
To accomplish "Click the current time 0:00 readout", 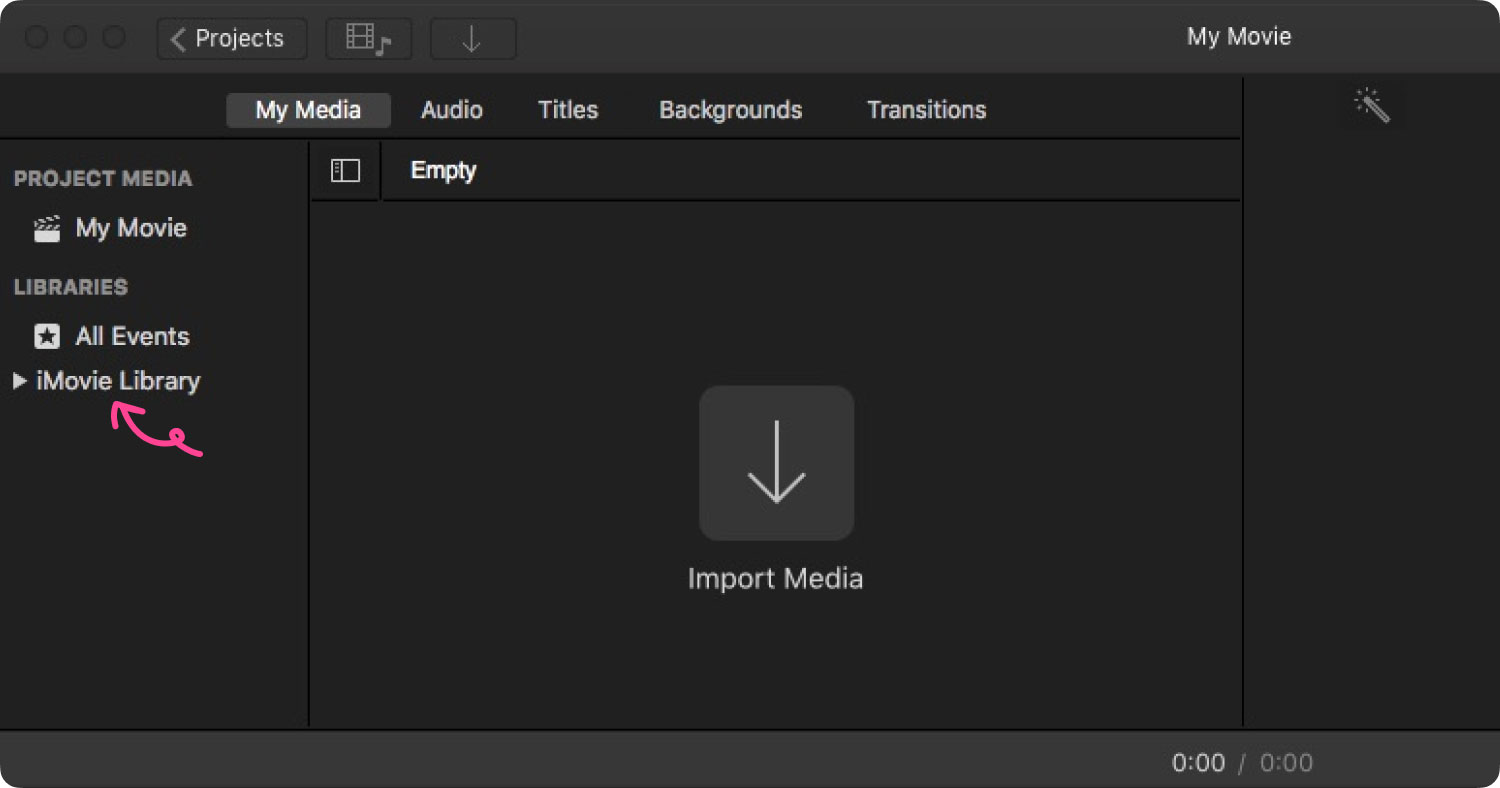I will 1198,763.
